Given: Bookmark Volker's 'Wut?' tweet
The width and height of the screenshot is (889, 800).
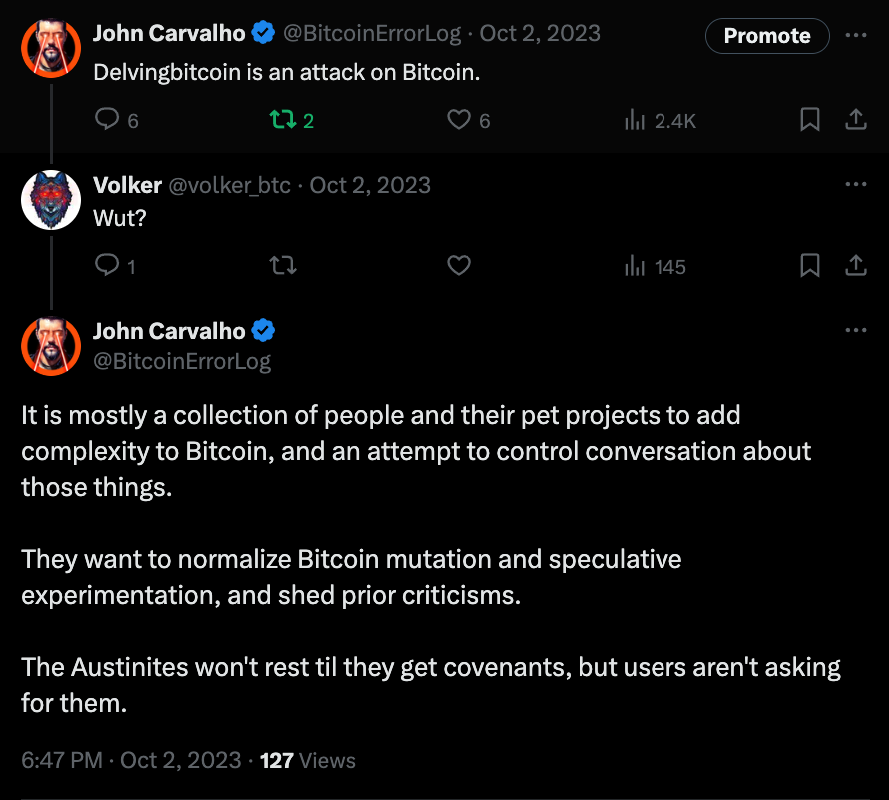Looking at the screenshot, I should click(810, 266).
